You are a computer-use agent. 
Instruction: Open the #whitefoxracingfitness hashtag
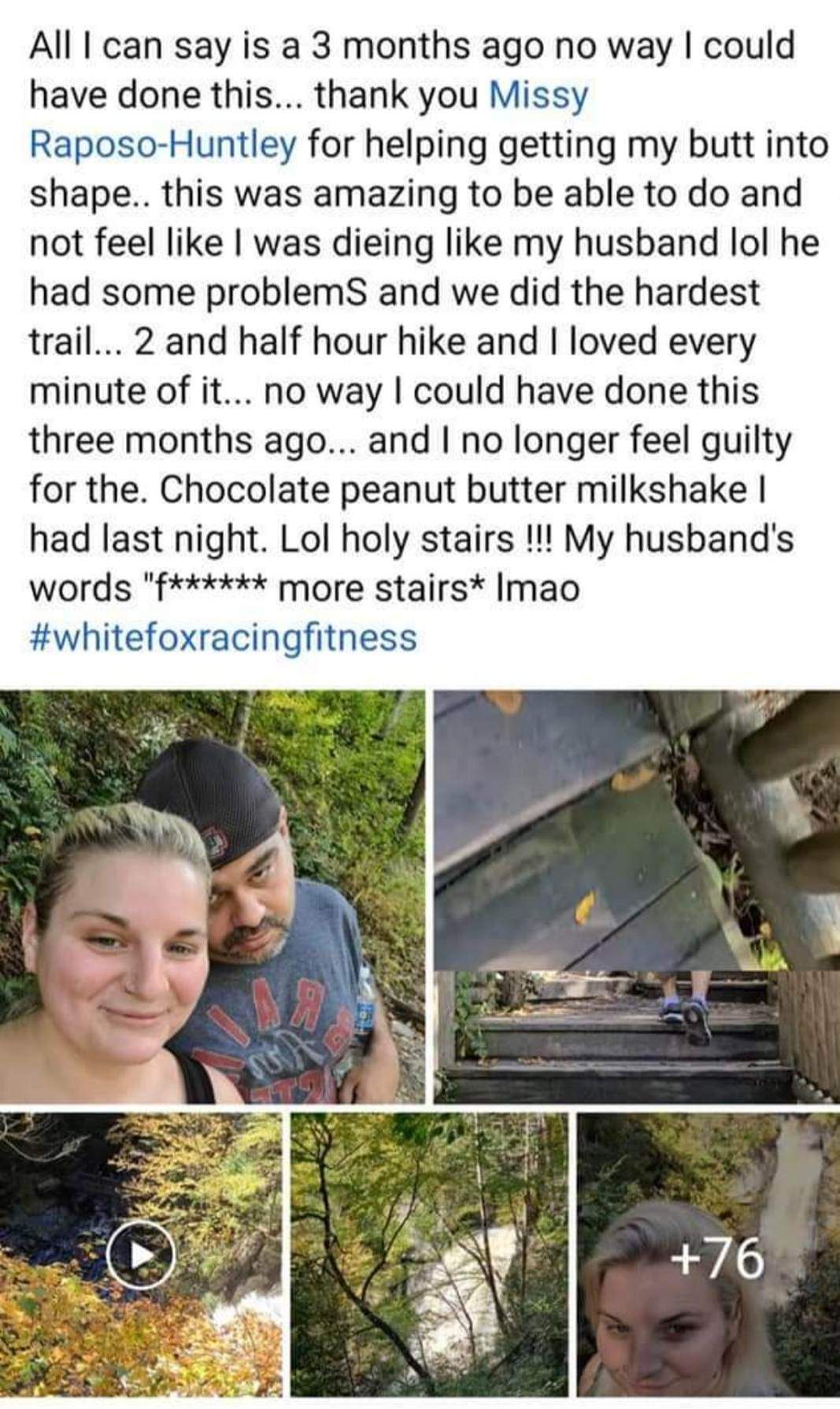coord(223,637)
